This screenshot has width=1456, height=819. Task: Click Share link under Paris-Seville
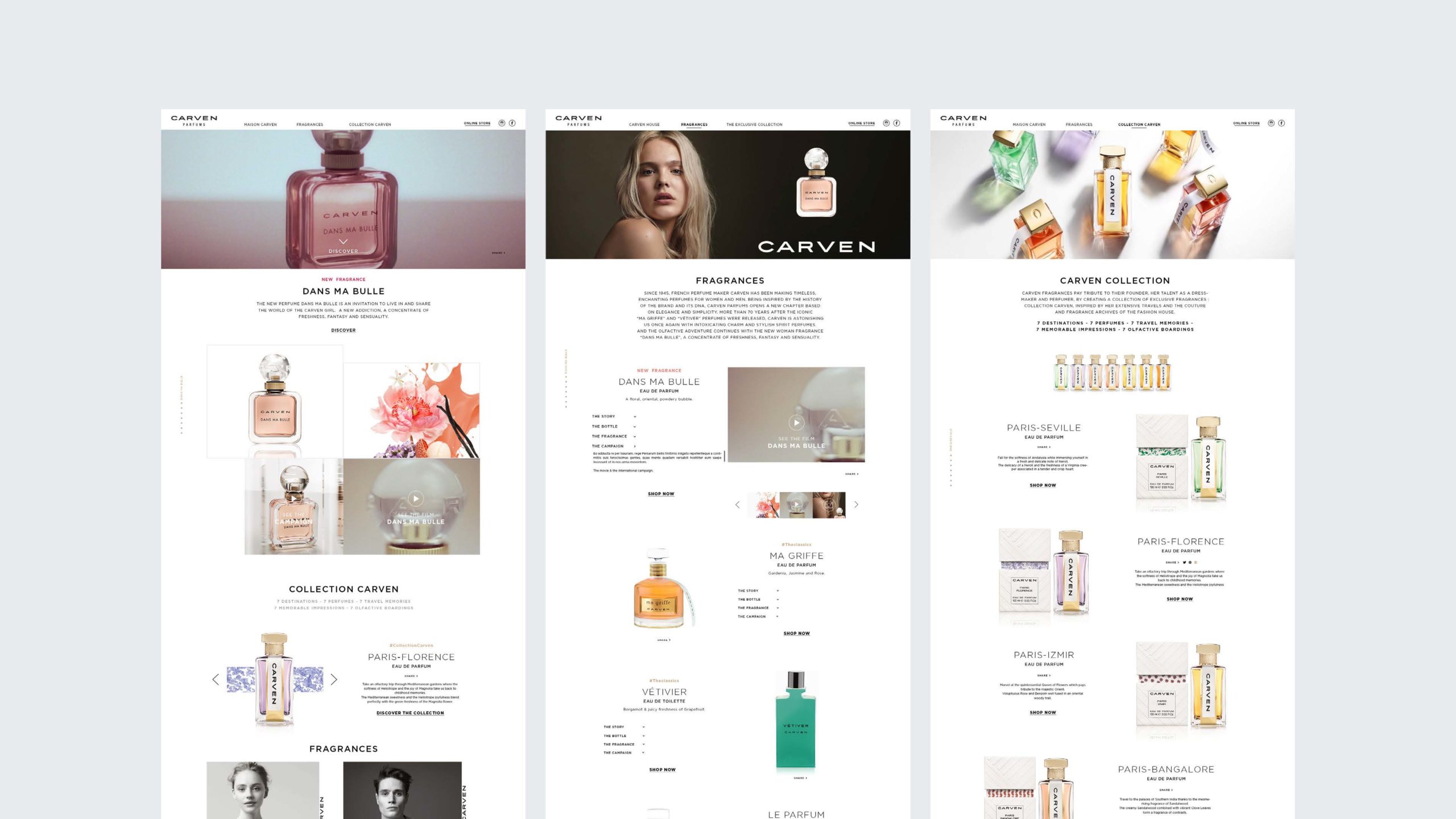(x=1043, y=447)
